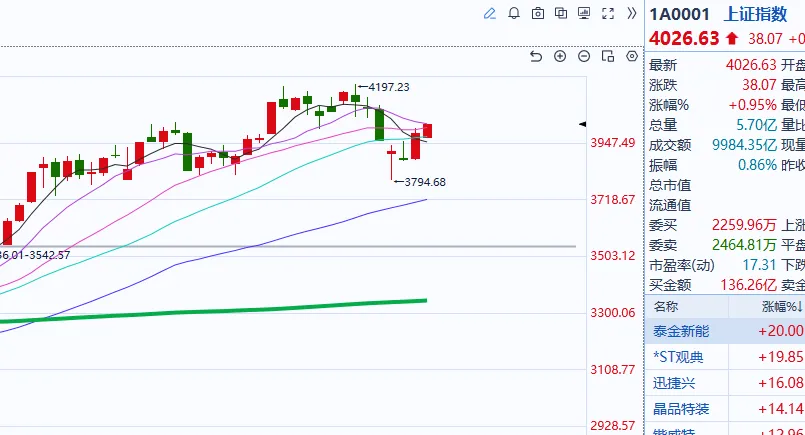
Task: Click the 3503.12 axis price label
Action: 612,256
